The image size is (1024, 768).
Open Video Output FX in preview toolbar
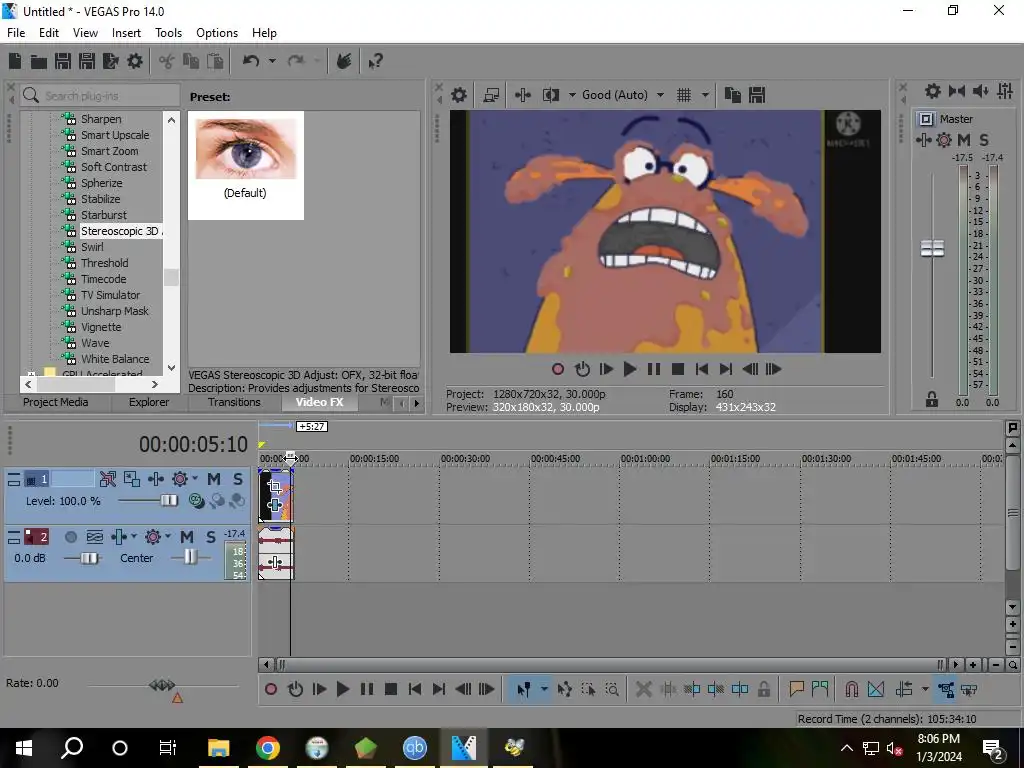[522, 95]
